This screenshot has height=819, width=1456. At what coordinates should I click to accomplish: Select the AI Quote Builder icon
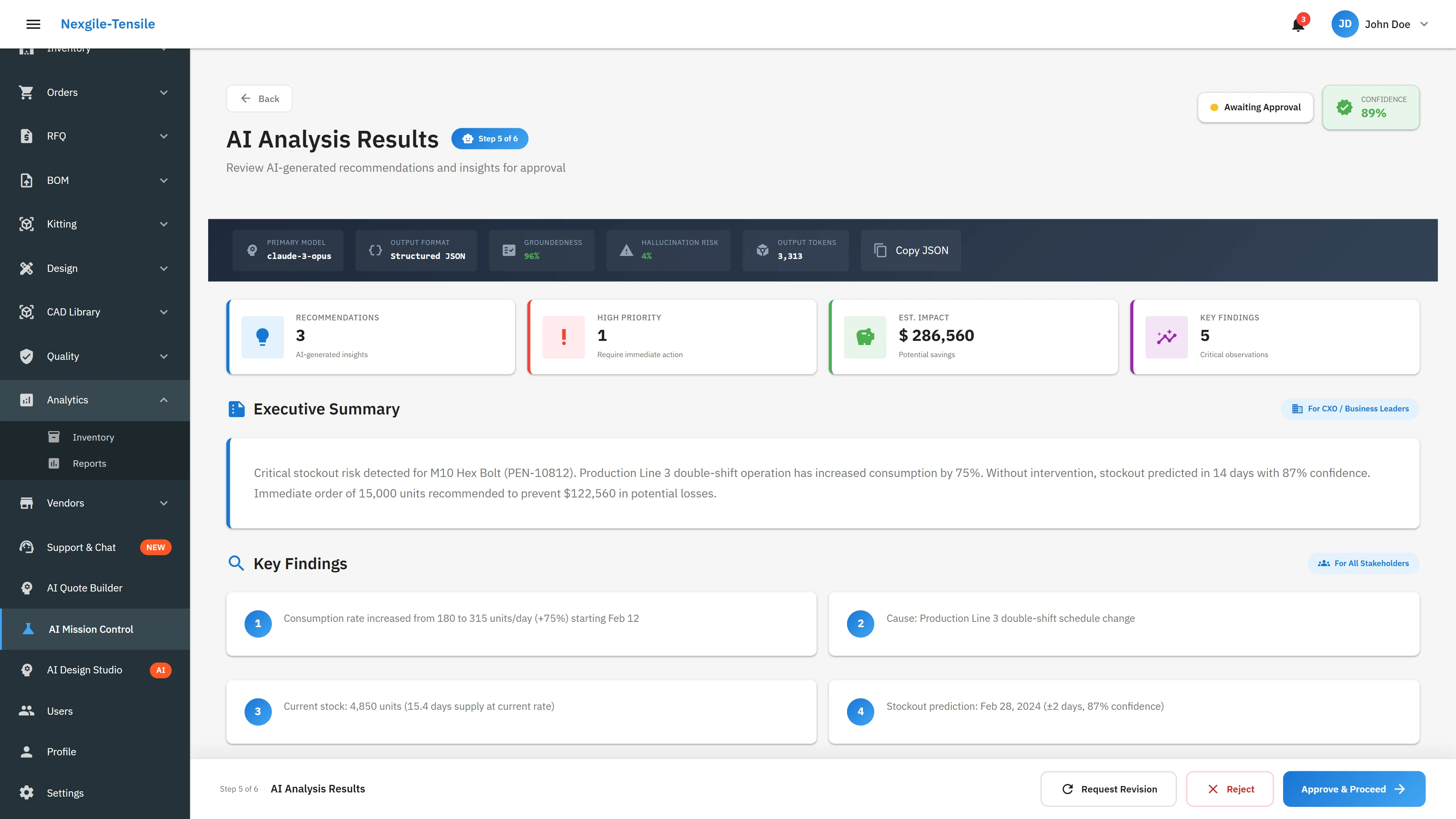click(27, 588)
